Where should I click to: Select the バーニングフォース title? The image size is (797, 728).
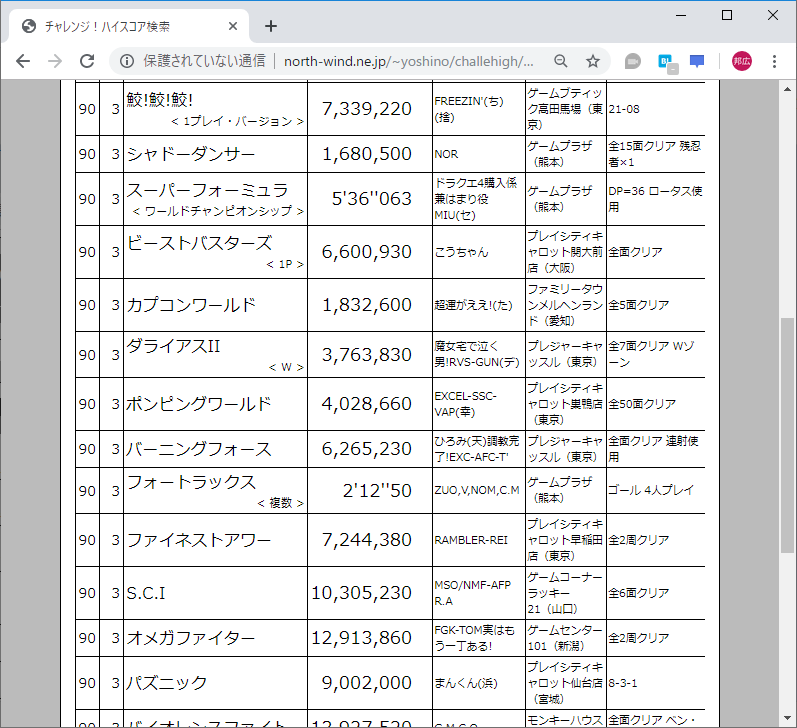(199, 449)
